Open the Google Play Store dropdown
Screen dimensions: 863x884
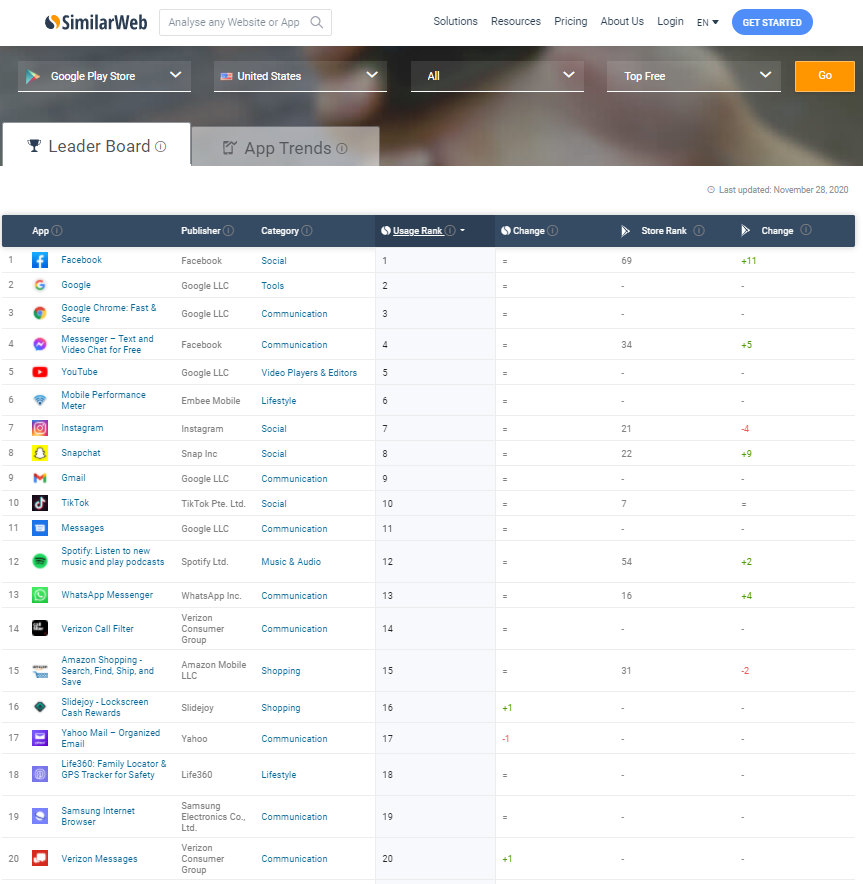pos(104,76)
